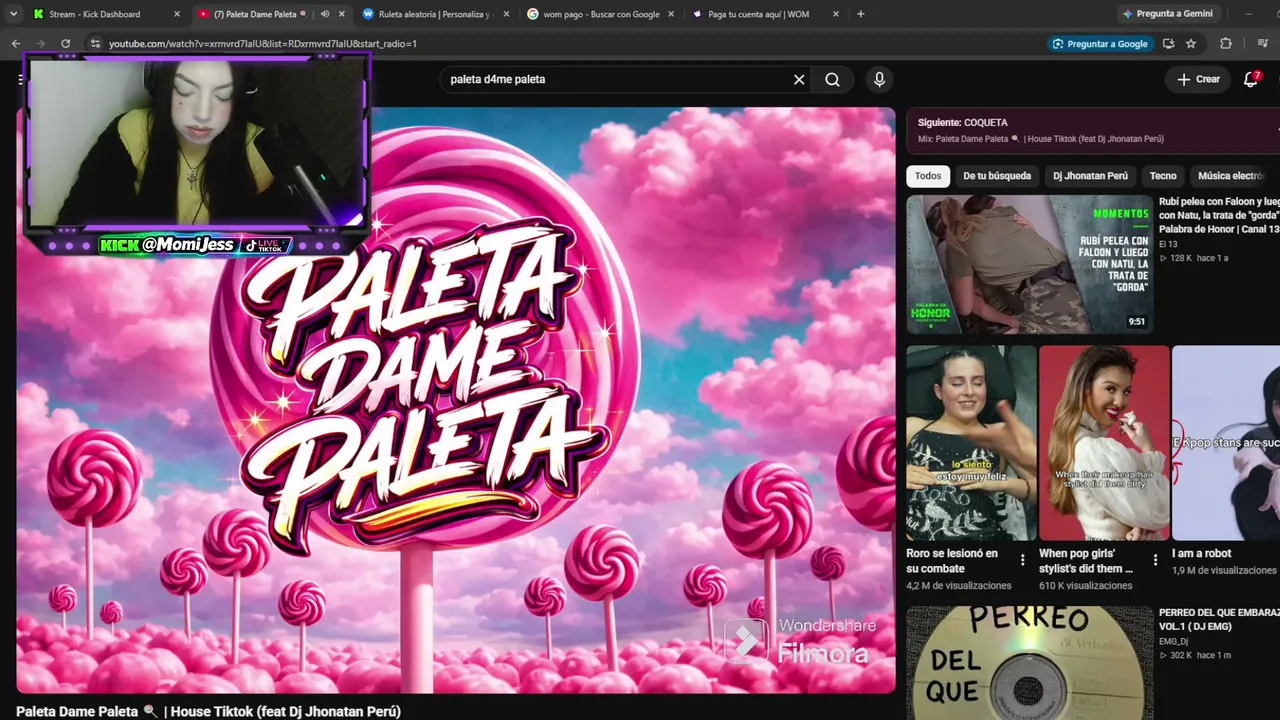The height and width of the screenshot is (720, 1280).
Task: Click Roro se lesionó en su combate title
Action: [x=952, y=561]
